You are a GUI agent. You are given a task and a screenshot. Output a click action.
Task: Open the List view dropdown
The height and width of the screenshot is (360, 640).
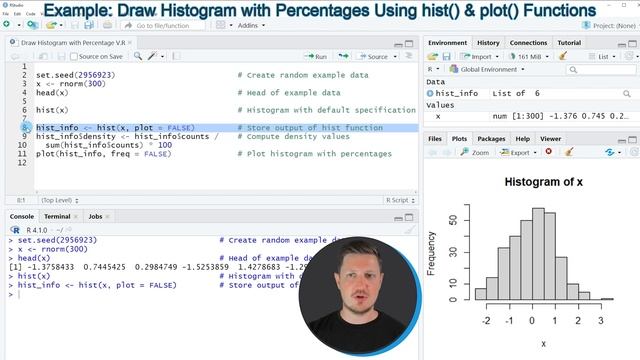(x=602, y=56)
